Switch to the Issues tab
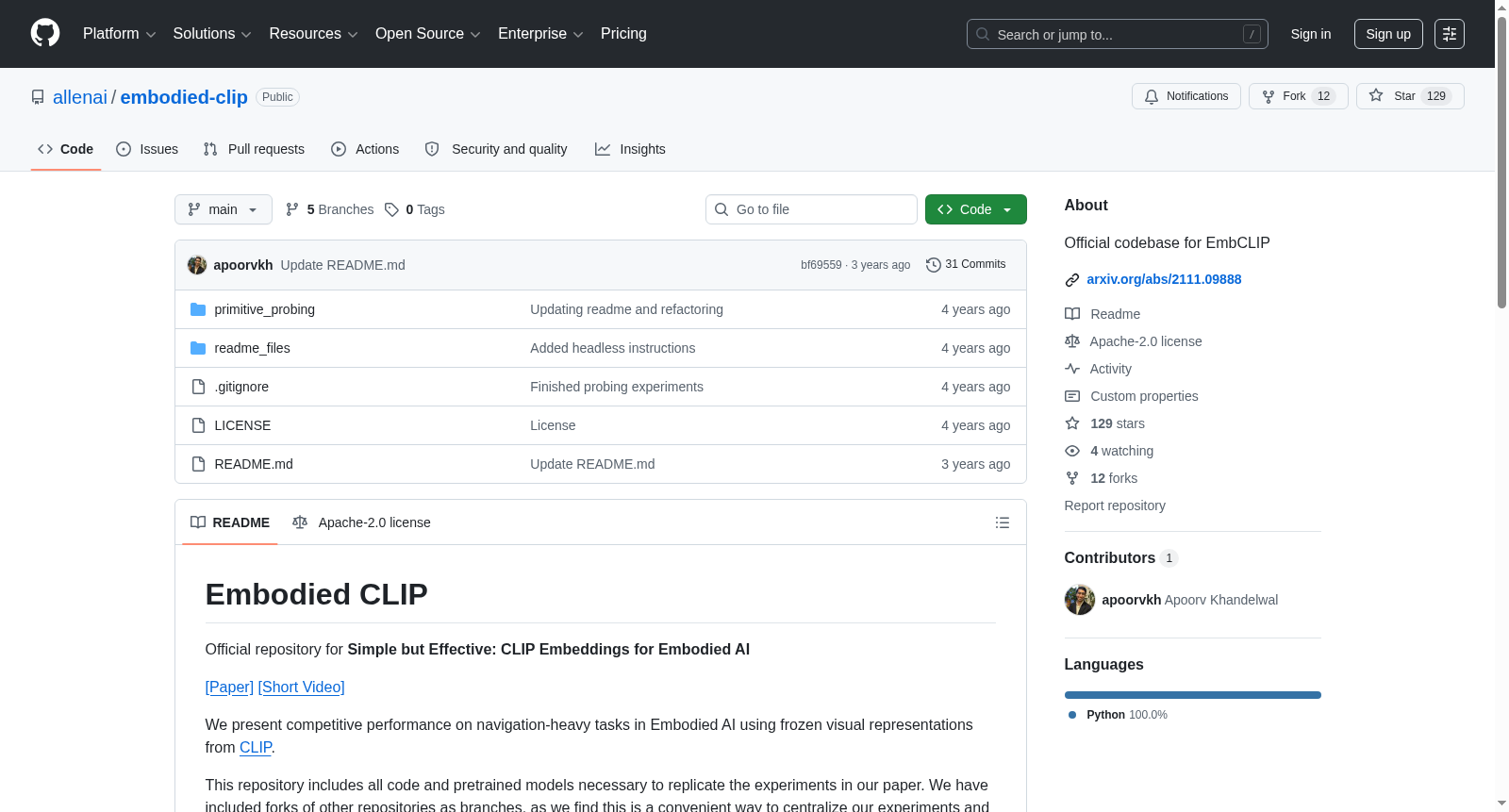 coord(147,149)
